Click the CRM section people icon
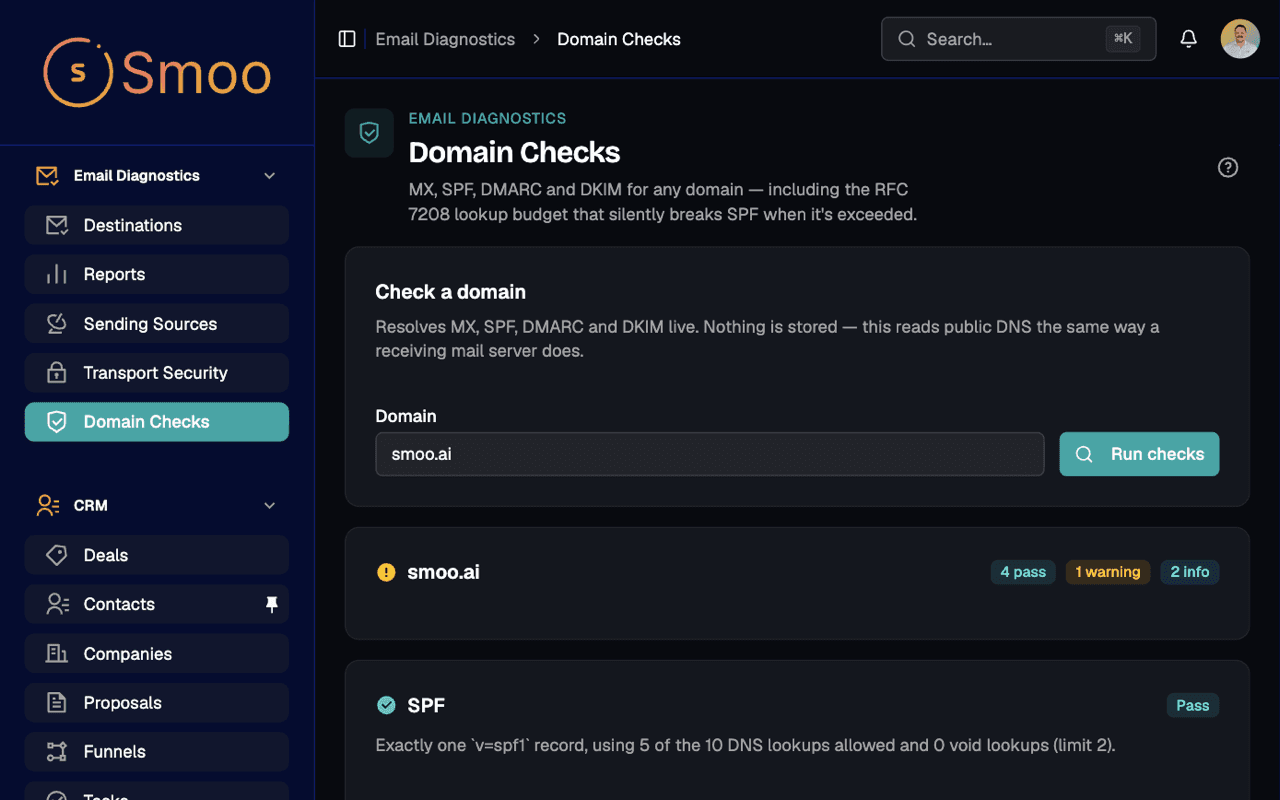The image size is (1280, 800). coord(47,505)
